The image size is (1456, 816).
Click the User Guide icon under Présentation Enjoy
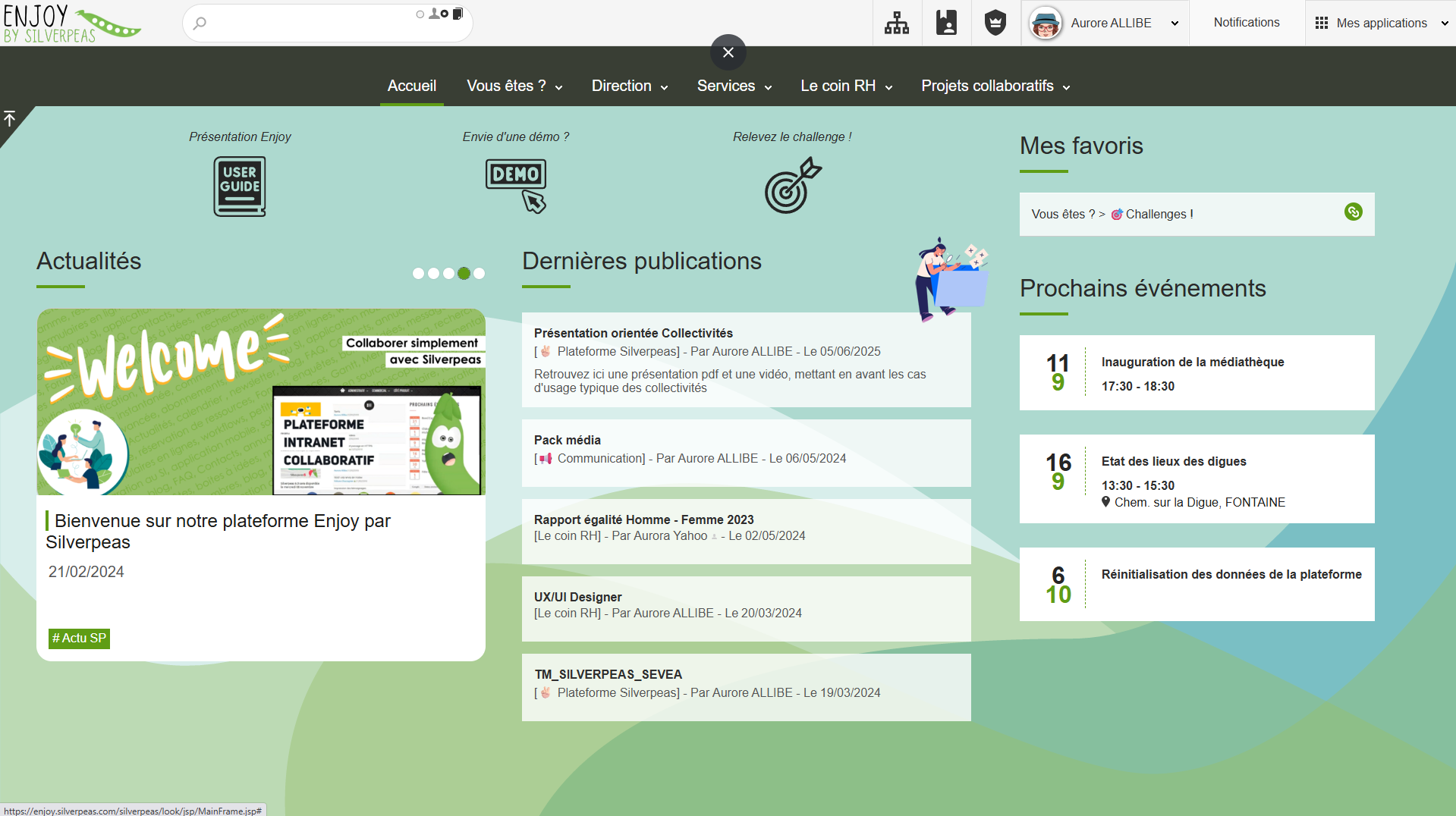(x=240, y=187)
